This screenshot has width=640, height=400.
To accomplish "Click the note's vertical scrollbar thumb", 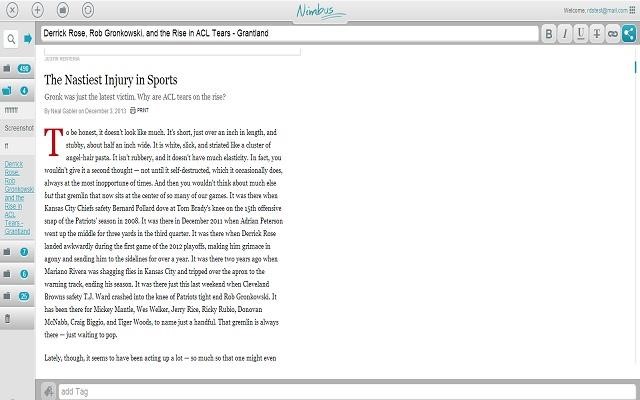I will tap(636, 67).
